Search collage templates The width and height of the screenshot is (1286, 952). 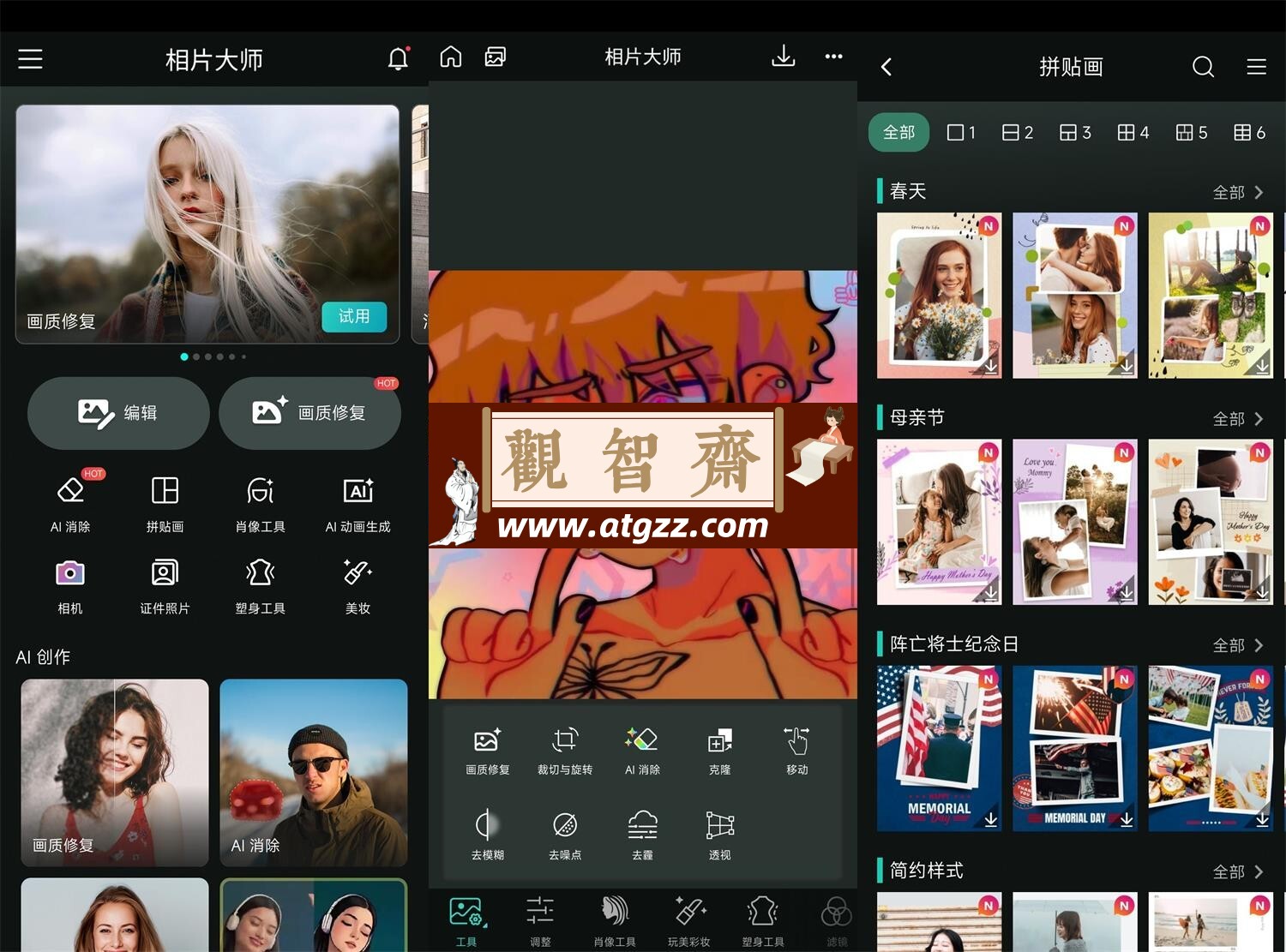tap(1203, 67)
